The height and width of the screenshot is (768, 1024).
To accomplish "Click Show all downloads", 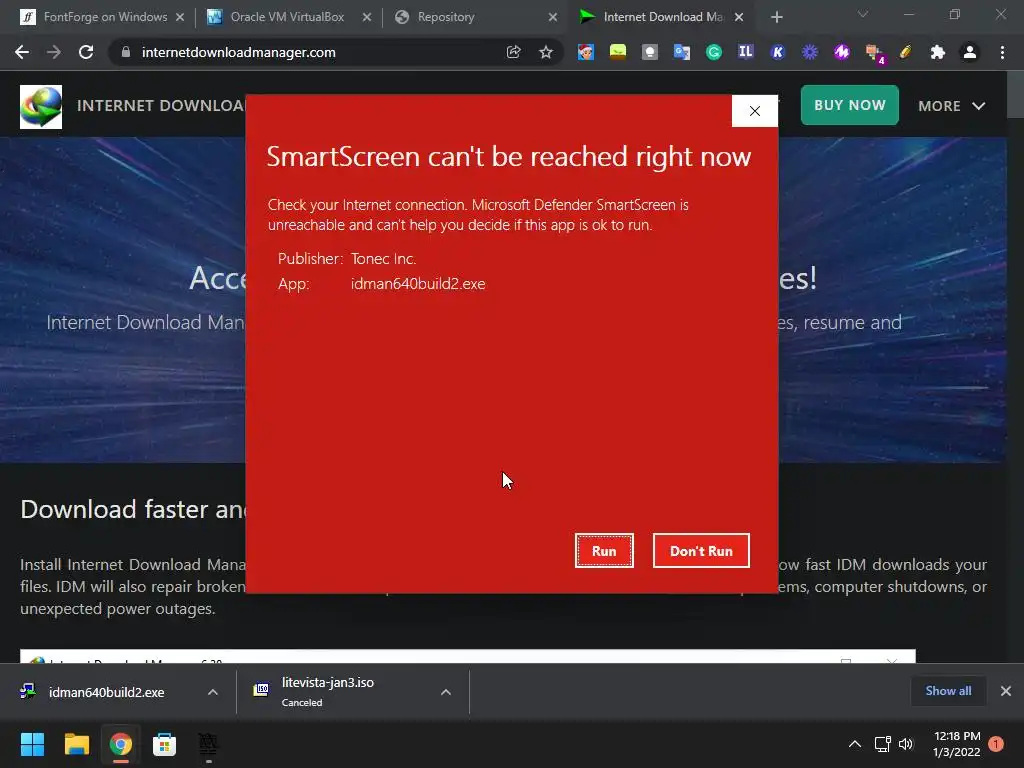I will click(948, 691).
